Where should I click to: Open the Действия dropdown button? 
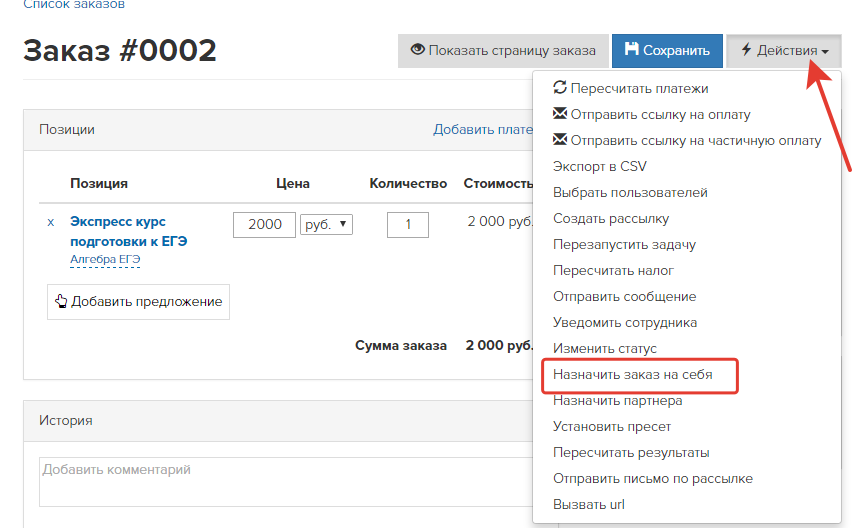pyautogui.click(x=784, y=51)
